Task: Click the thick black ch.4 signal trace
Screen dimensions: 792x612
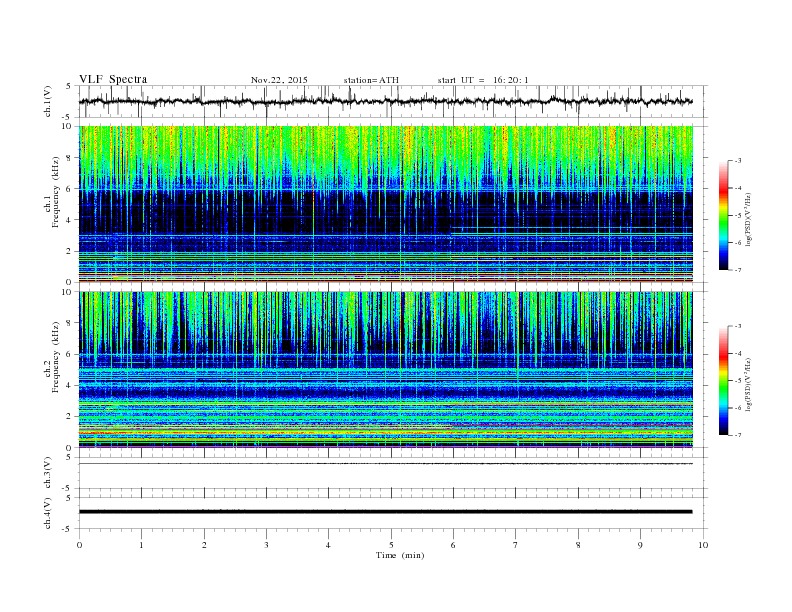Action: [x=386, y=512]
